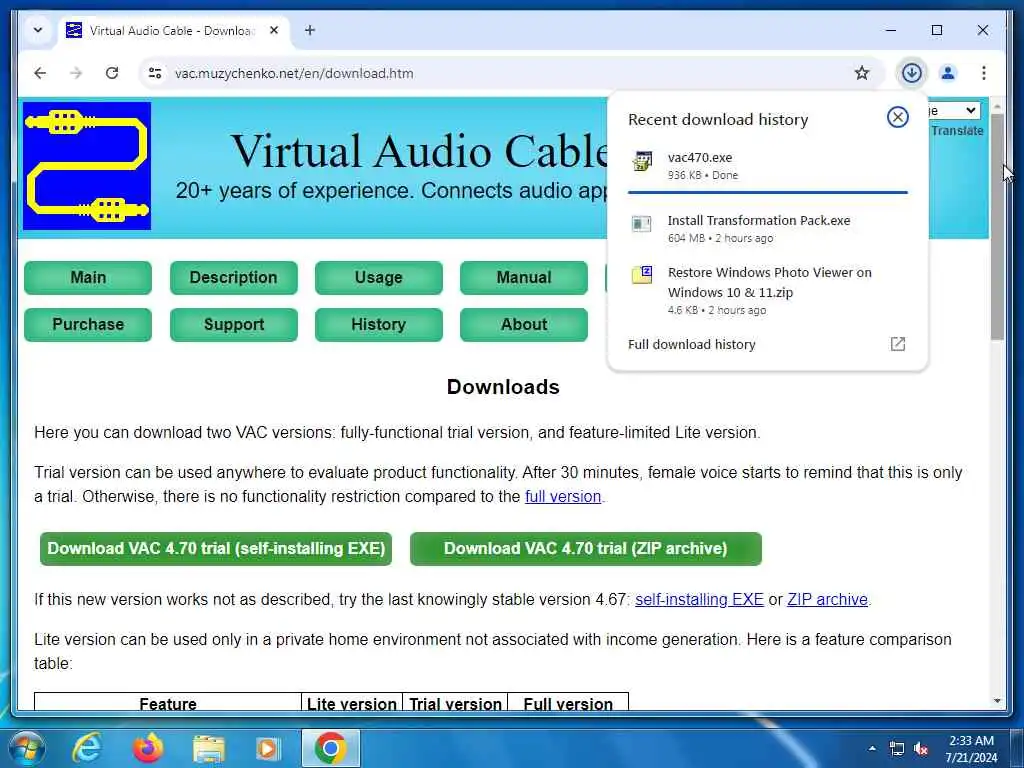The height and width of the screenshot is (768, 1024).
Task: Close the Recent download history popup
Action: [898, 117]
